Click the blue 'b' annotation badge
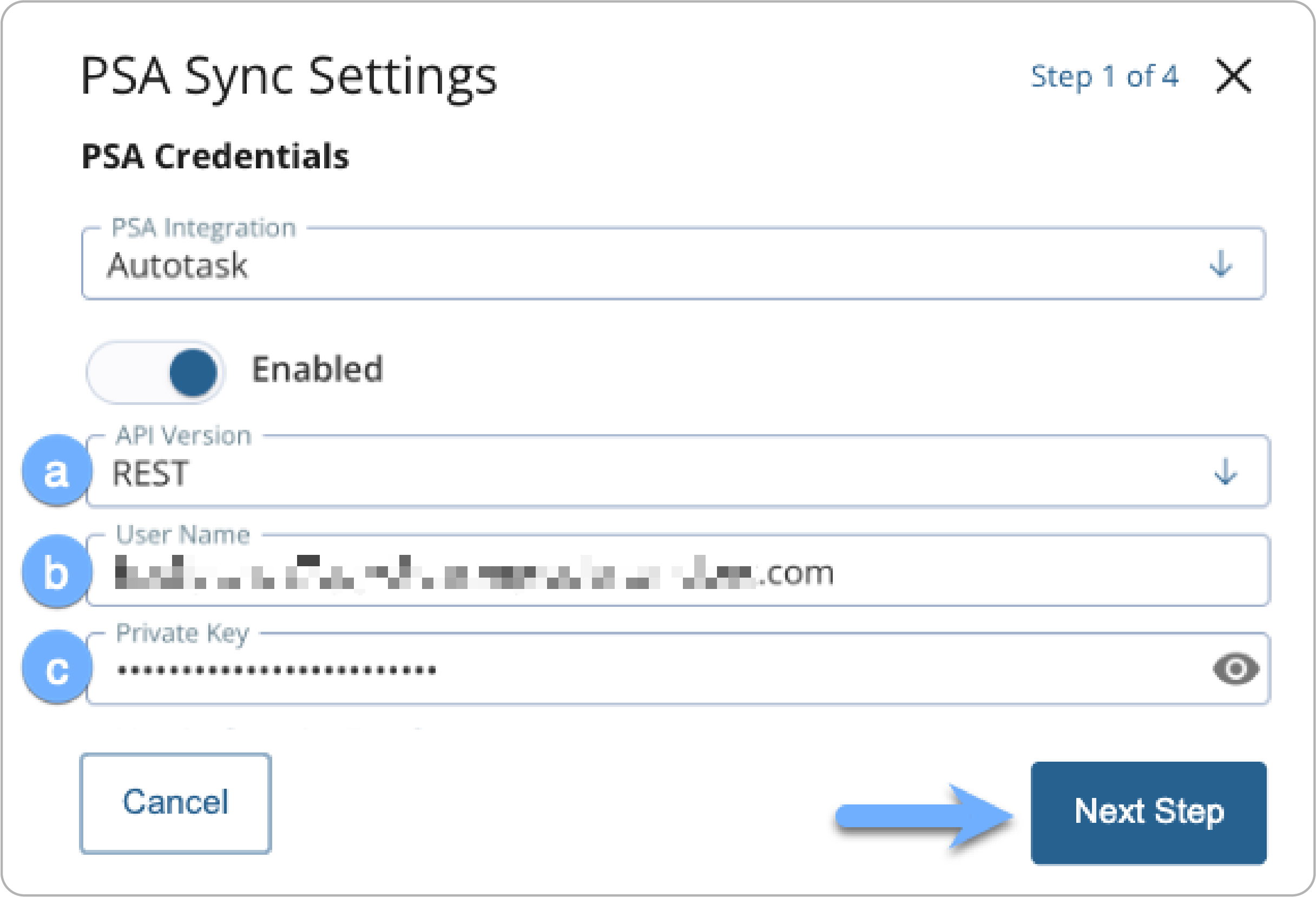The image size is (1316, 897). pyautogui.click(x=57, y=571)
